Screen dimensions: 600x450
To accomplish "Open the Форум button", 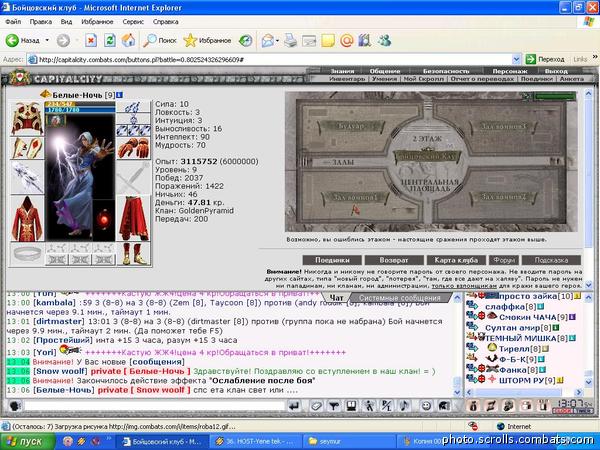I will pos(504,260).
